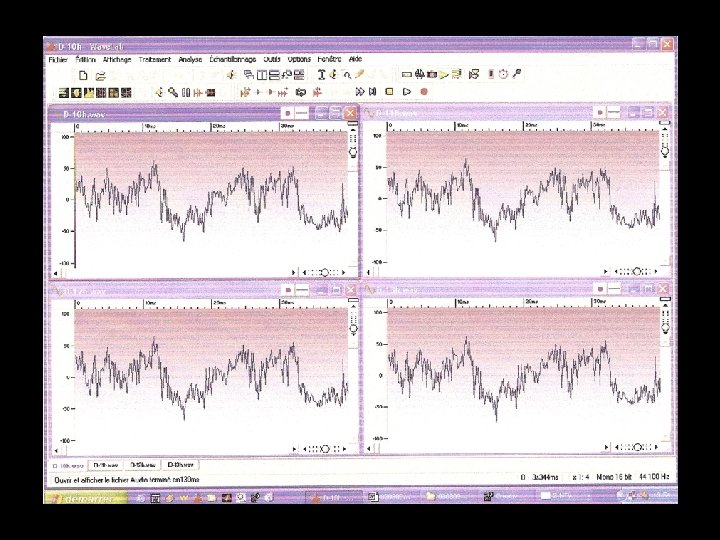
Task: Stop playback with the yellow square button
Action: 389,92
